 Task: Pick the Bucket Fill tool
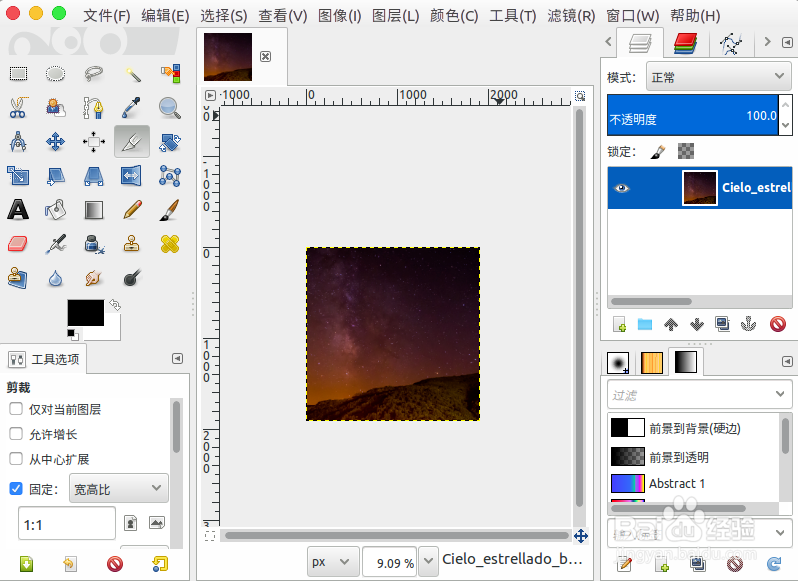56,209
